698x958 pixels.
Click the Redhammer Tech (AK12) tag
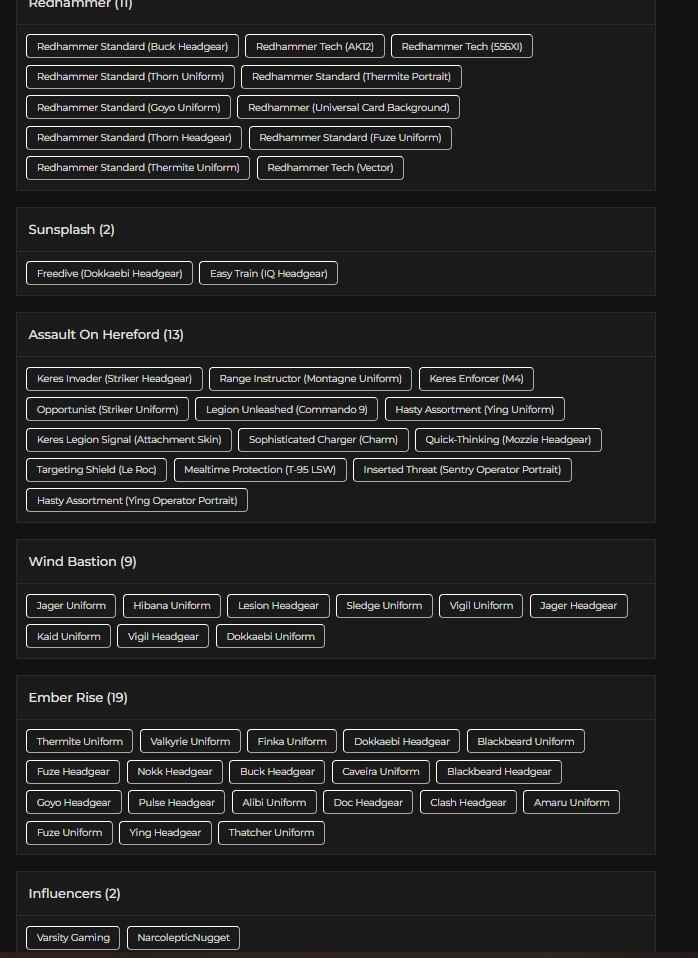click(314, 47)
